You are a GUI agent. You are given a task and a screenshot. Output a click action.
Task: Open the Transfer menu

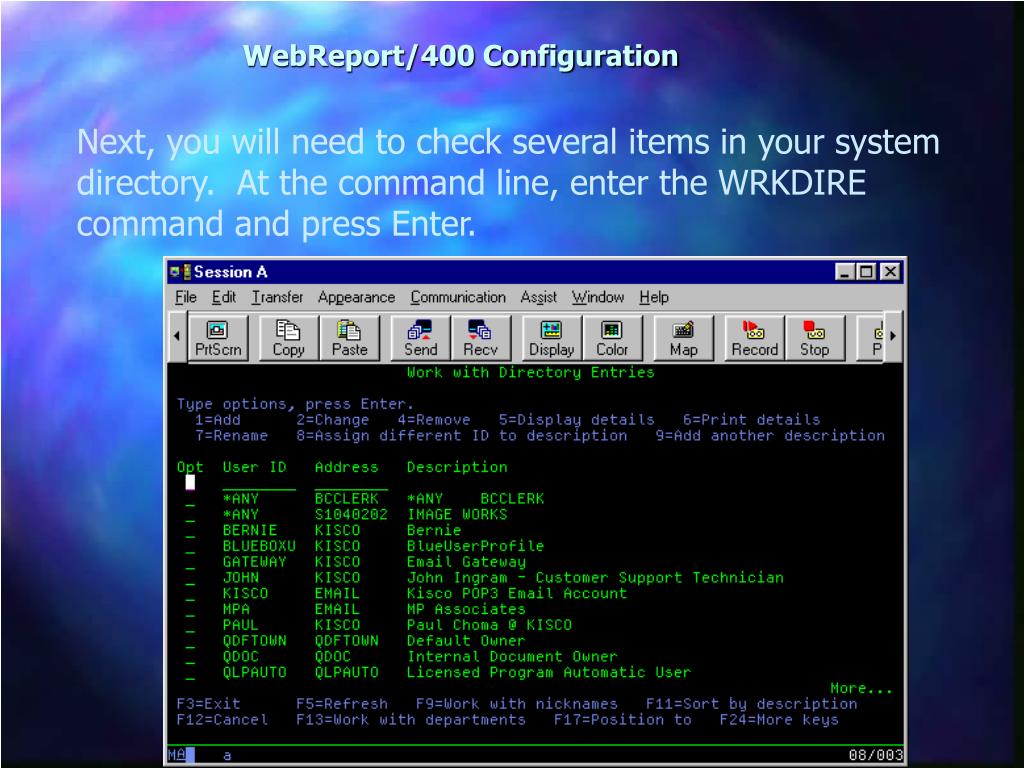click(278, 297)
